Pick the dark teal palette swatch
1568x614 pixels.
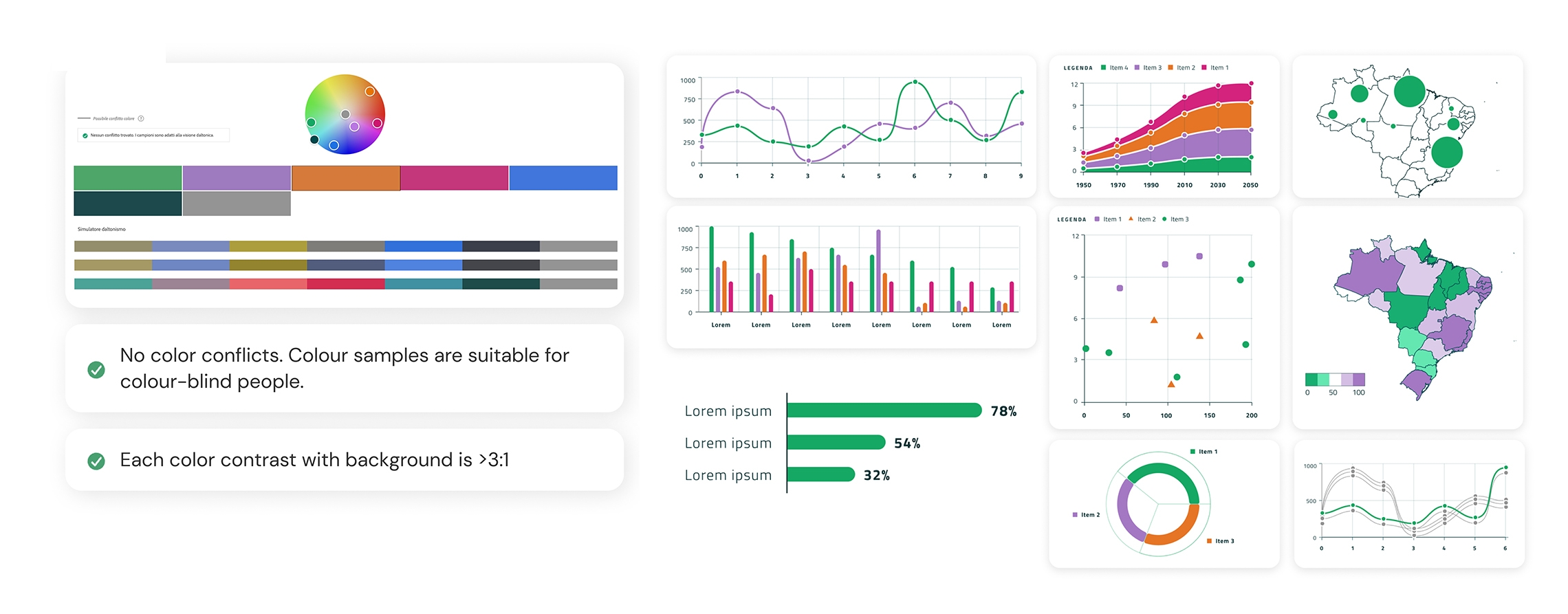pos(128,204)
